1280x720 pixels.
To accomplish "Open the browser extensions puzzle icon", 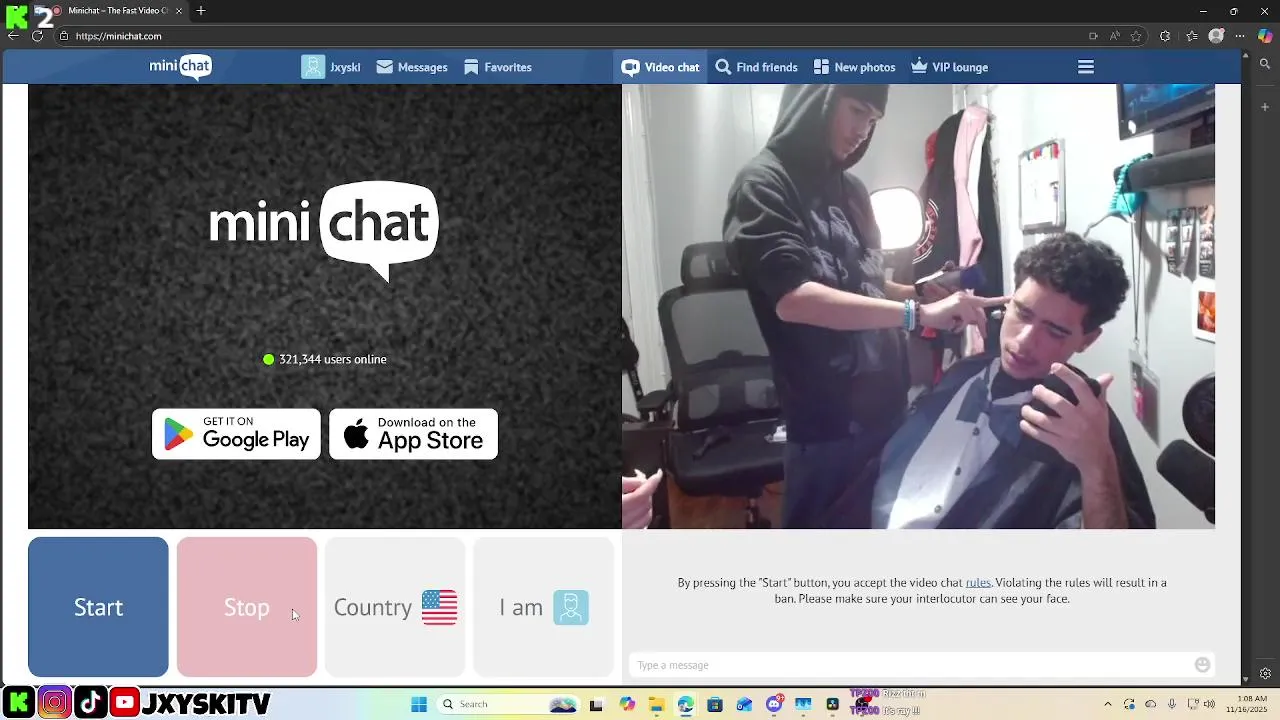I will tap(1165, 36).
